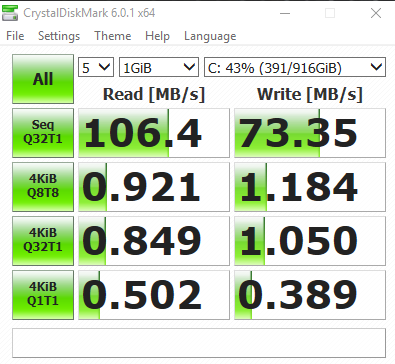
Task: Select the 4KiB Q32T1 write result 1.050
Action: point(310,241)
